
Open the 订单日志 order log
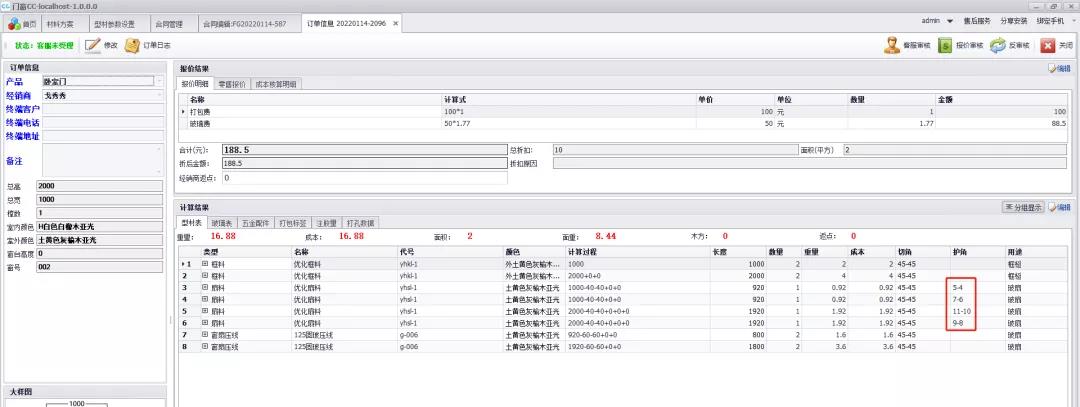132,45
